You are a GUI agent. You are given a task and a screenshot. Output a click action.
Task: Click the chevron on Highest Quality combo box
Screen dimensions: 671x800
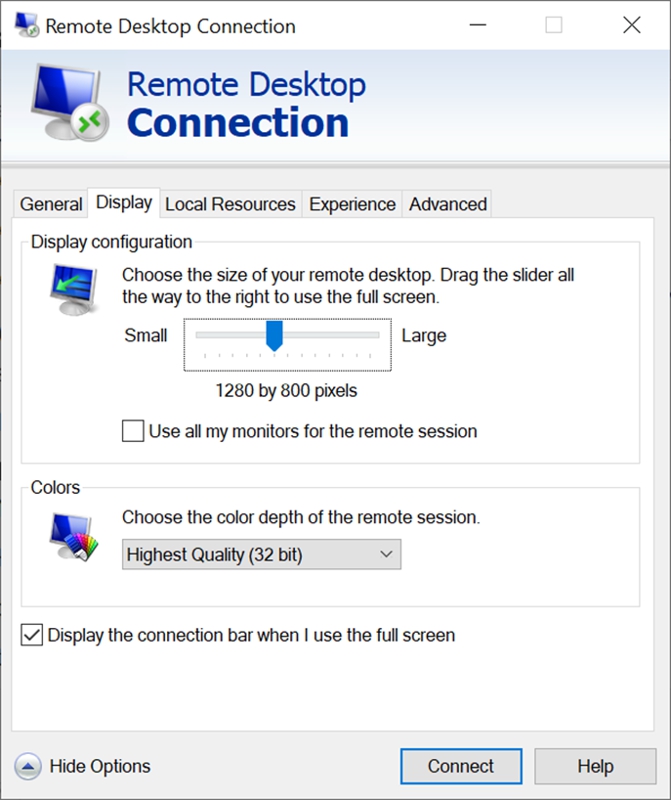[386, 554]
